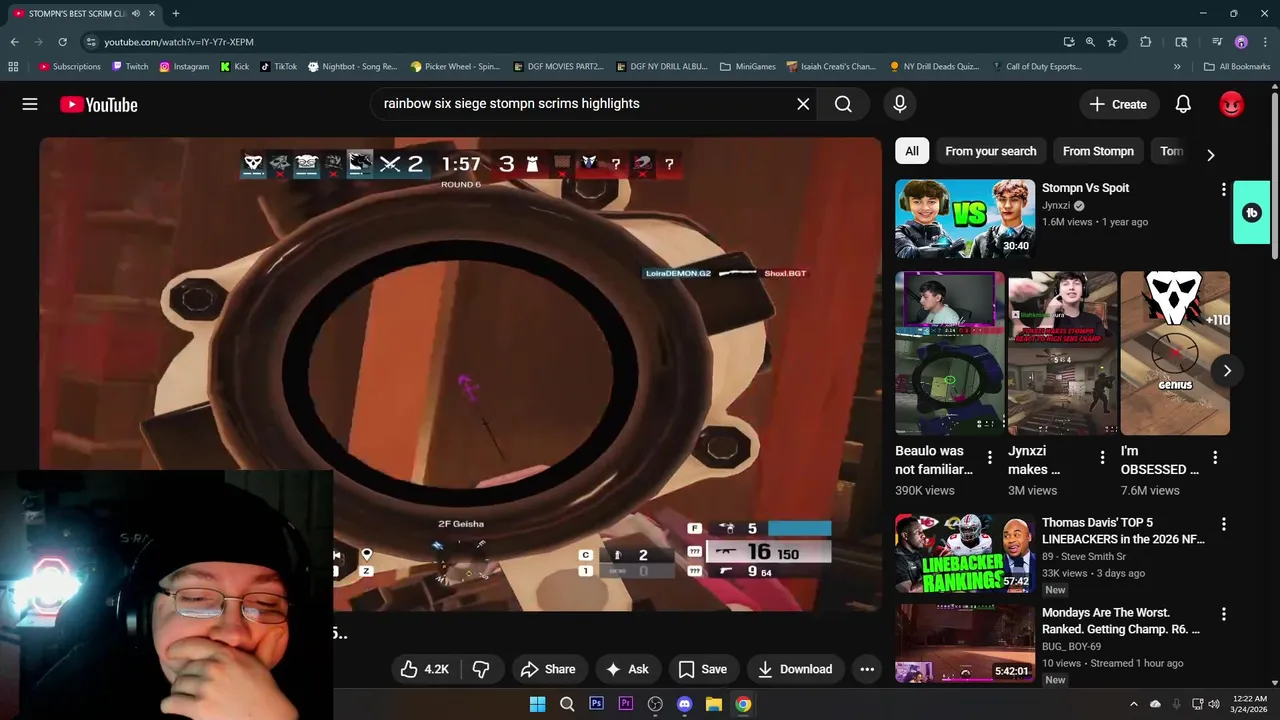Image resolution: width=1280 pixels, height=720 pixels.
Task: Launch Photoshop from taskbar
Action: tap(597, 704)
